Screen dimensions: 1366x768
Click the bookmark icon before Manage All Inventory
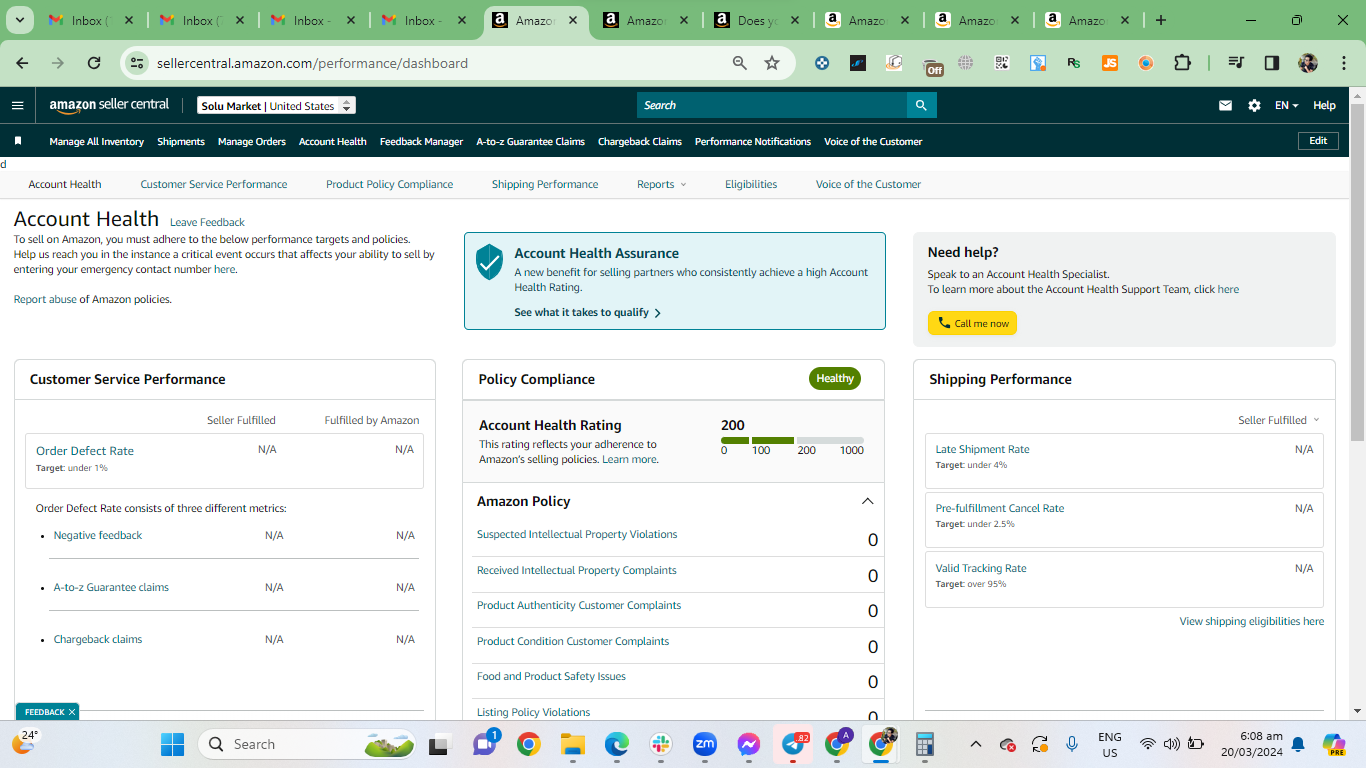coord(17,141)
